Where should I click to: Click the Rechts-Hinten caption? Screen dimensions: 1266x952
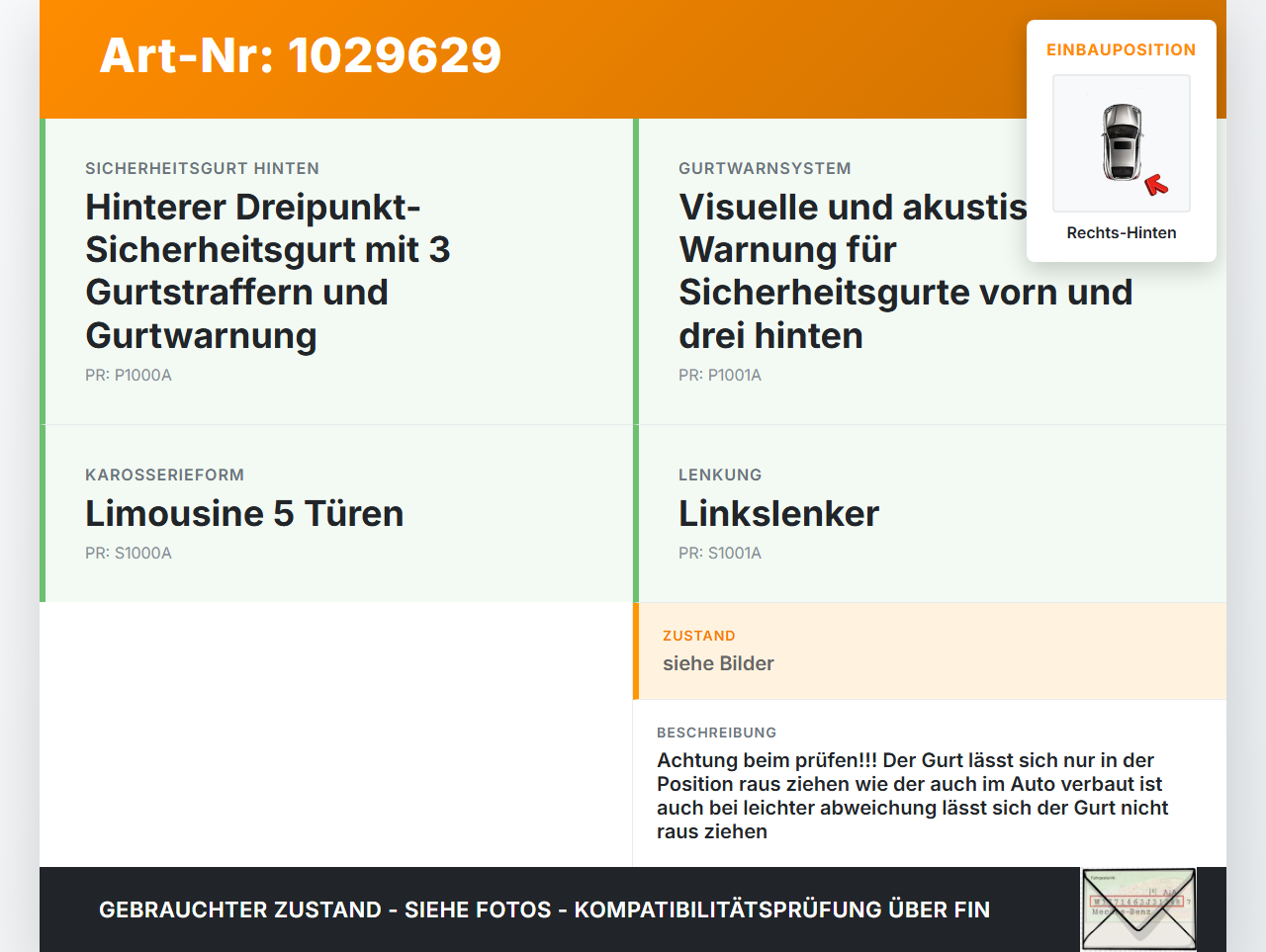coord(1122,232)
